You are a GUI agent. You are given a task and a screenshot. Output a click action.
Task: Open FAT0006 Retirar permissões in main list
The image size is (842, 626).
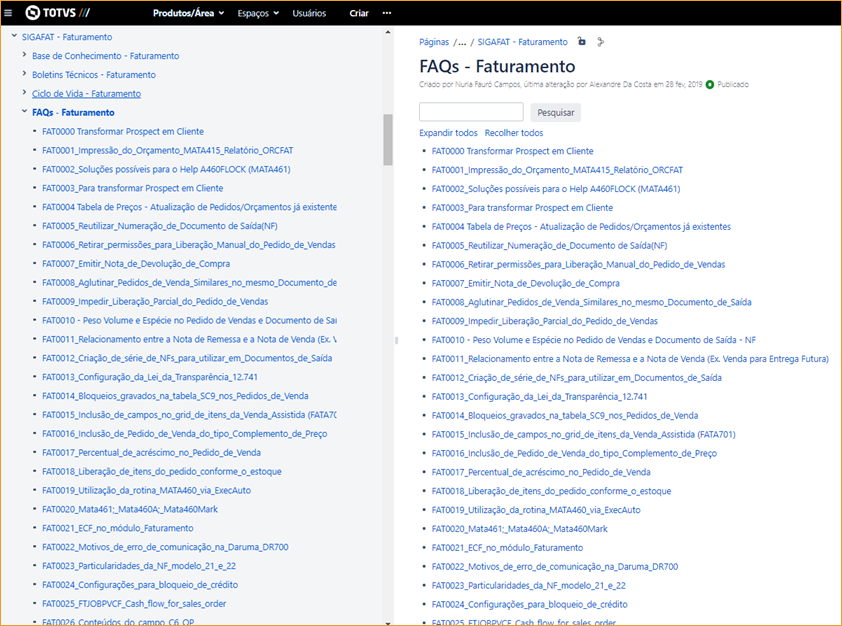(x=578, y=265)
